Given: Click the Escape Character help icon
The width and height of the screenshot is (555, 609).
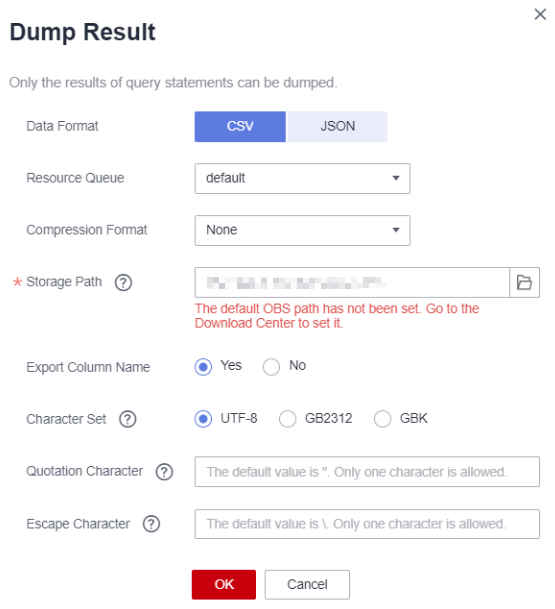Looking at the screenshot, I should (x=151, y=524).
